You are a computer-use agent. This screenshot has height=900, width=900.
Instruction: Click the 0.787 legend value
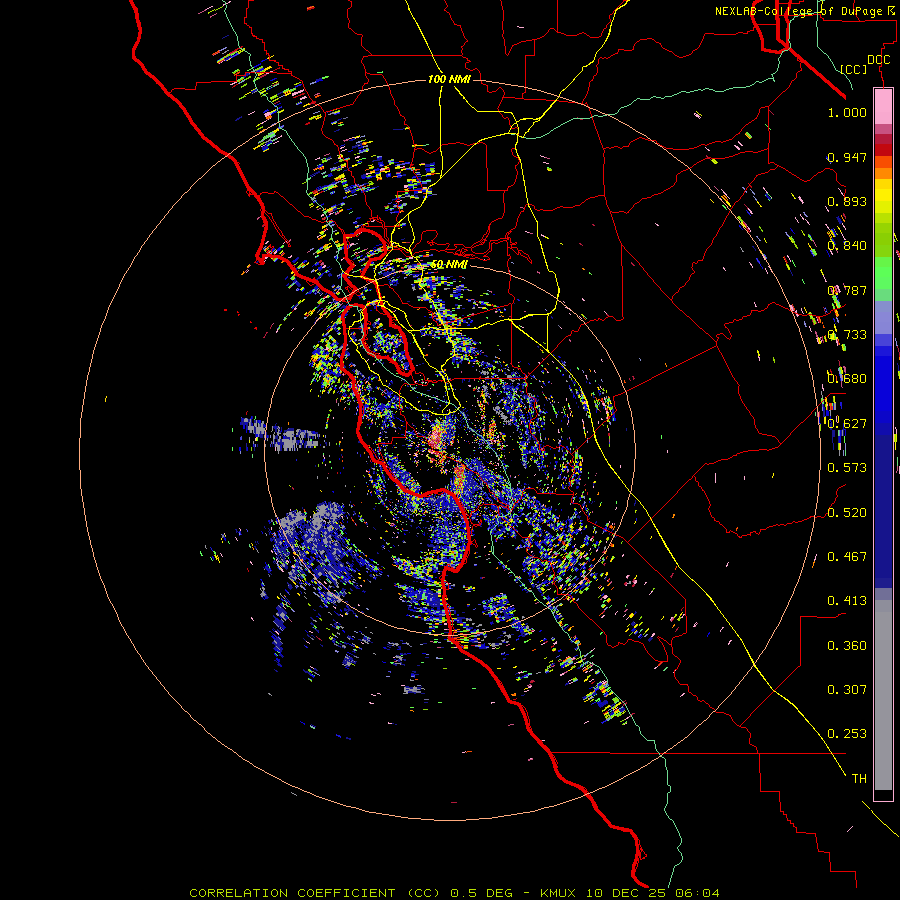click(847, 290)
